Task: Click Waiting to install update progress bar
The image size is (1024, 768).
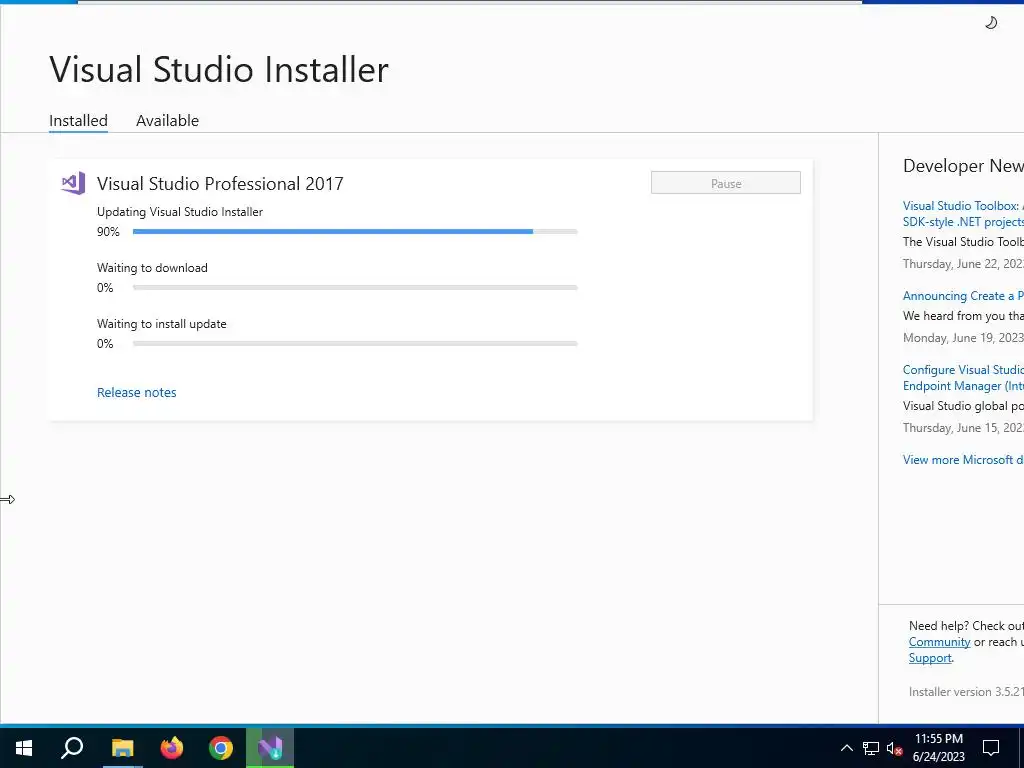Action: (355, 344)
